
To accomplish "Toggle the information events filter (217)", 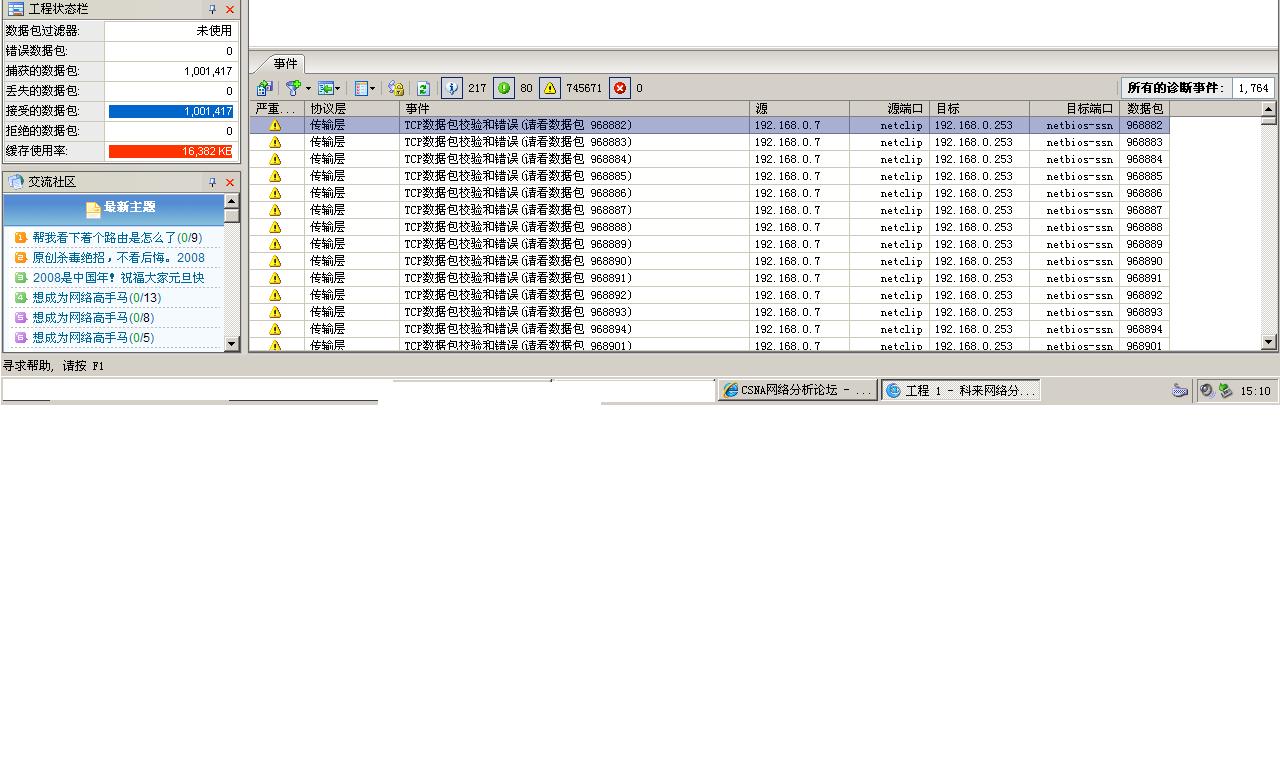I will point(452,88).
